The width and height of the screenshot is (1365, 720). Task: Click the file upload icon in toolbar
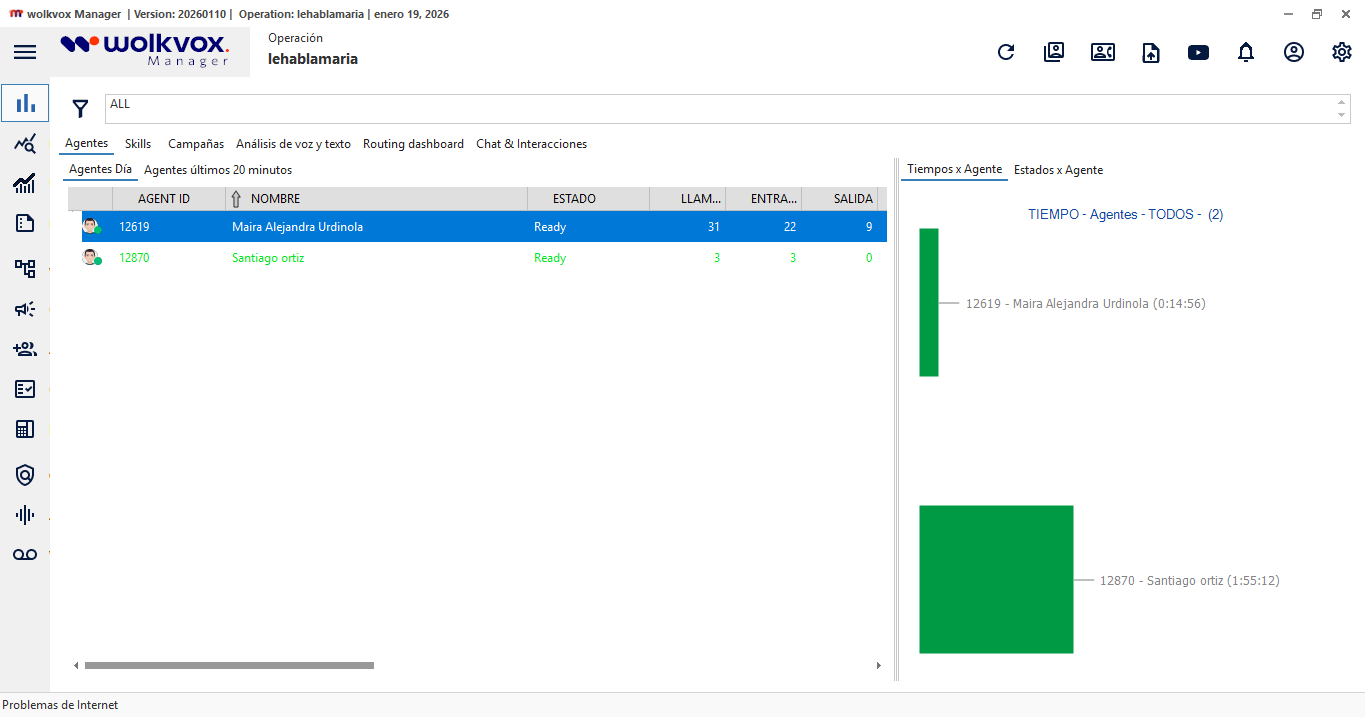[x=1151, y=53]
